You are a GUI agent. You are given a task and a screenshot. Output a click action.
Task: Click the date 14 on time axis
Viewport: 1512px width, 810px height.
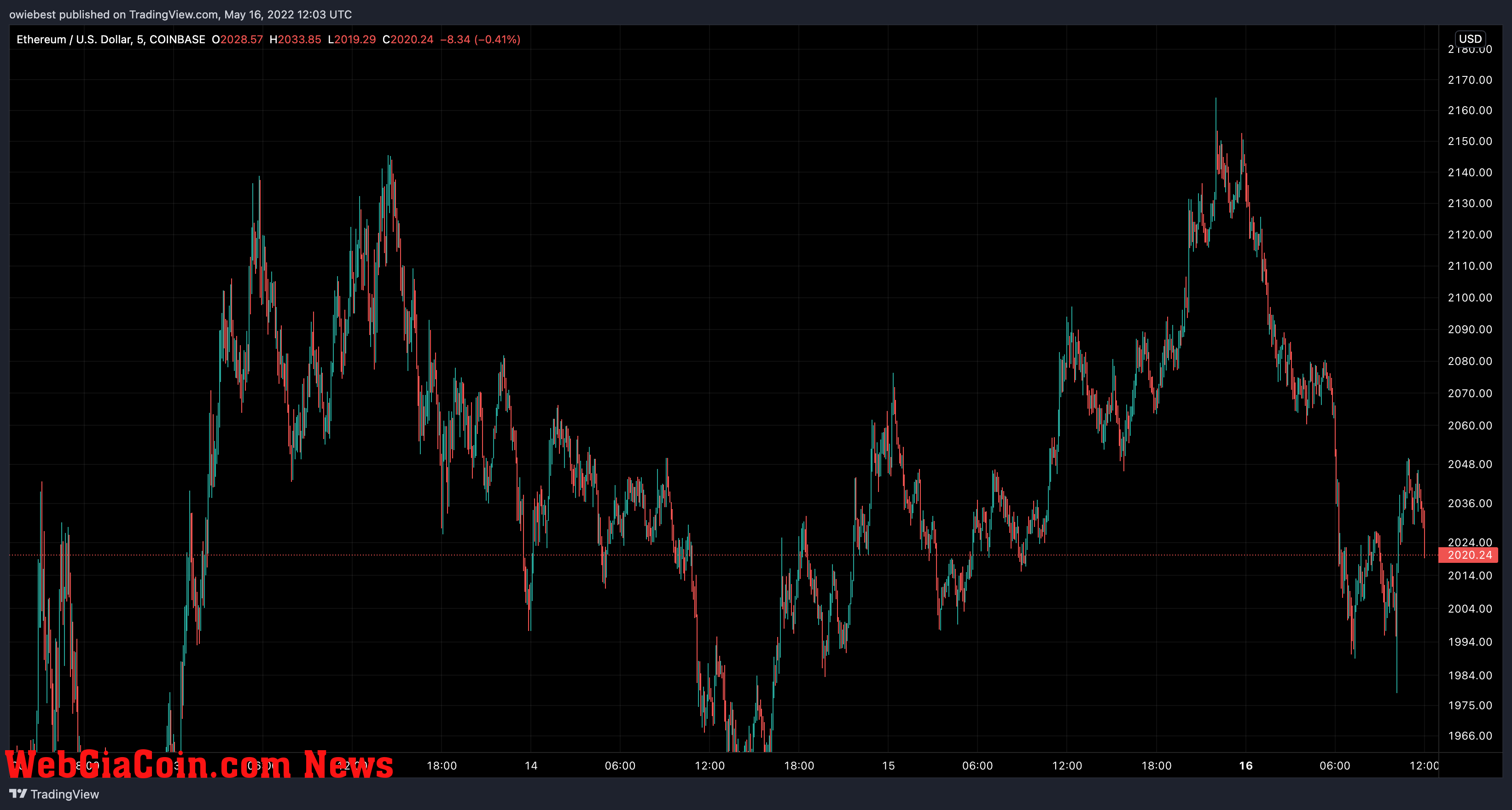[531, 766]
